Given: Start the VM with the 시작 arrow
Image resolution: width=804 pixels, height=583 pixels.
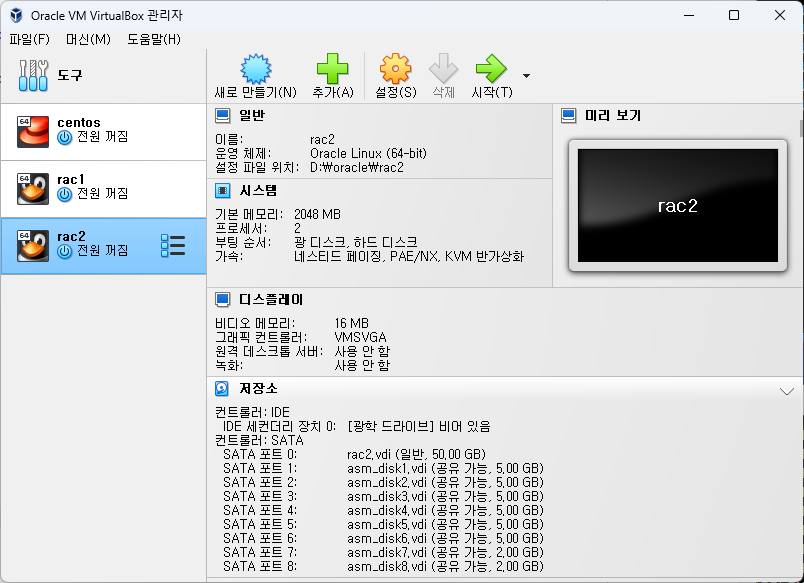Looking at the screenshot, I should tap(491, 69).
